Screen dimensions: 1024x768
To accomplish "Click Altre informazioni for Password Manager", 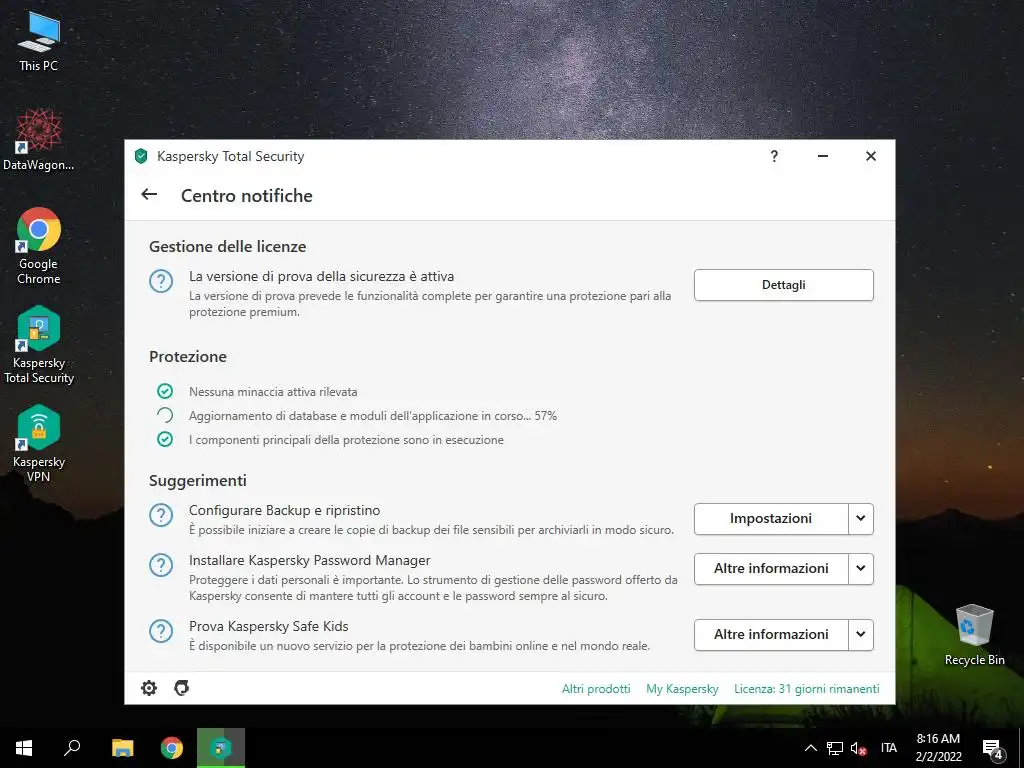I will (x=771, y=568).
